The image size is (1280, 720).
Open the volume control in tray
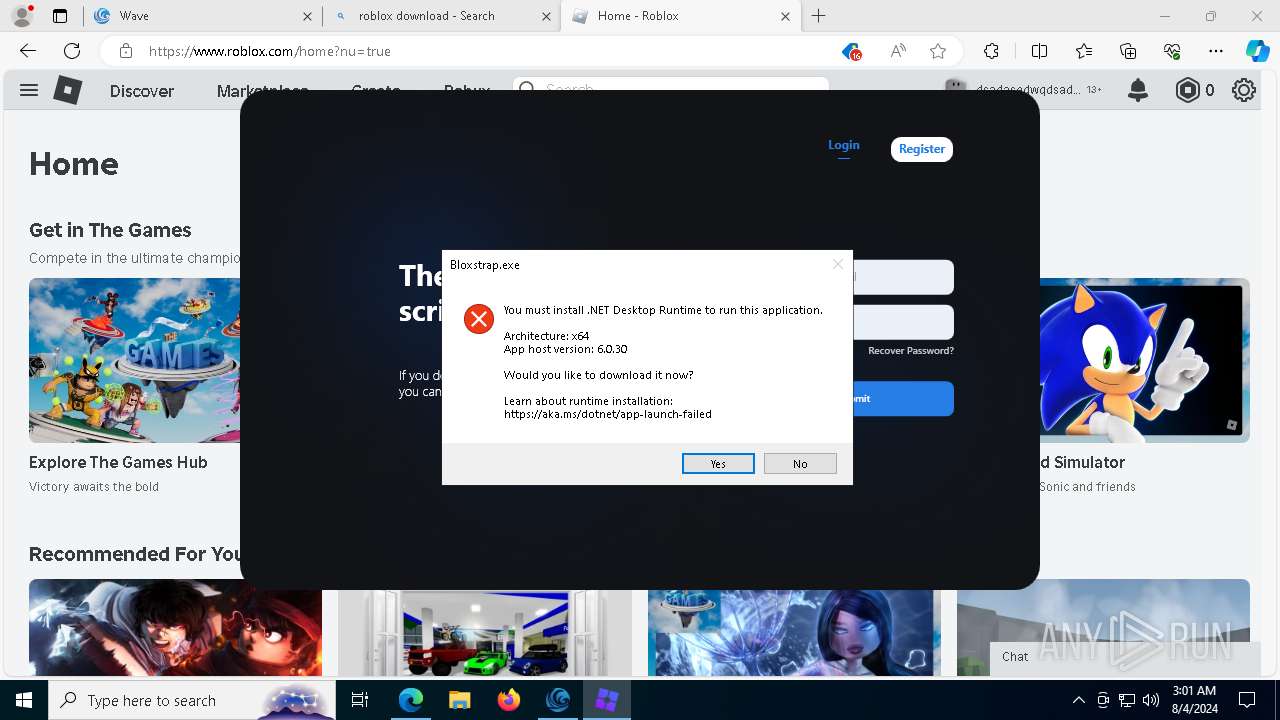[1151, 700]
